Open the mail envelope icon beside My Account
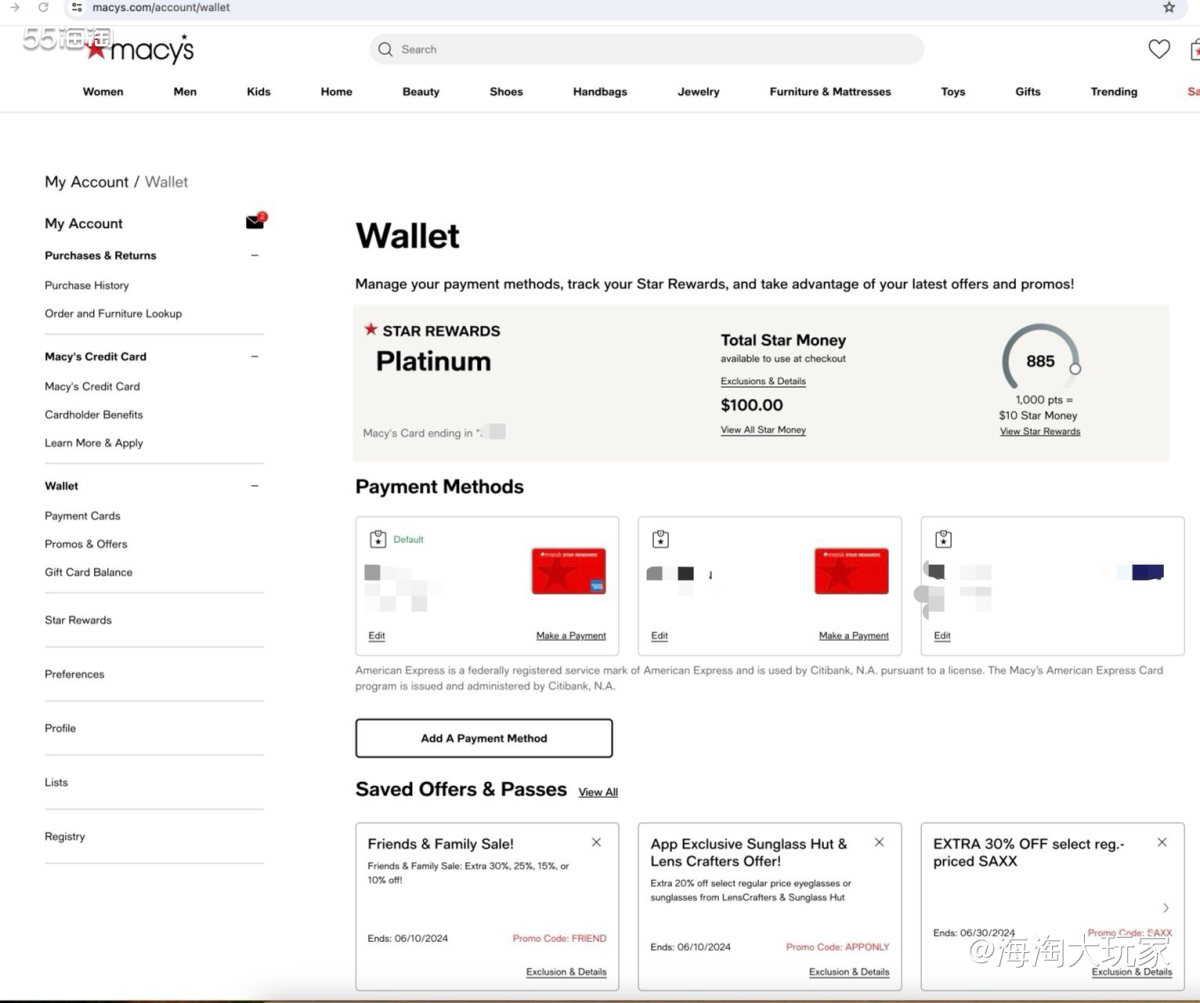 (253, 221)
